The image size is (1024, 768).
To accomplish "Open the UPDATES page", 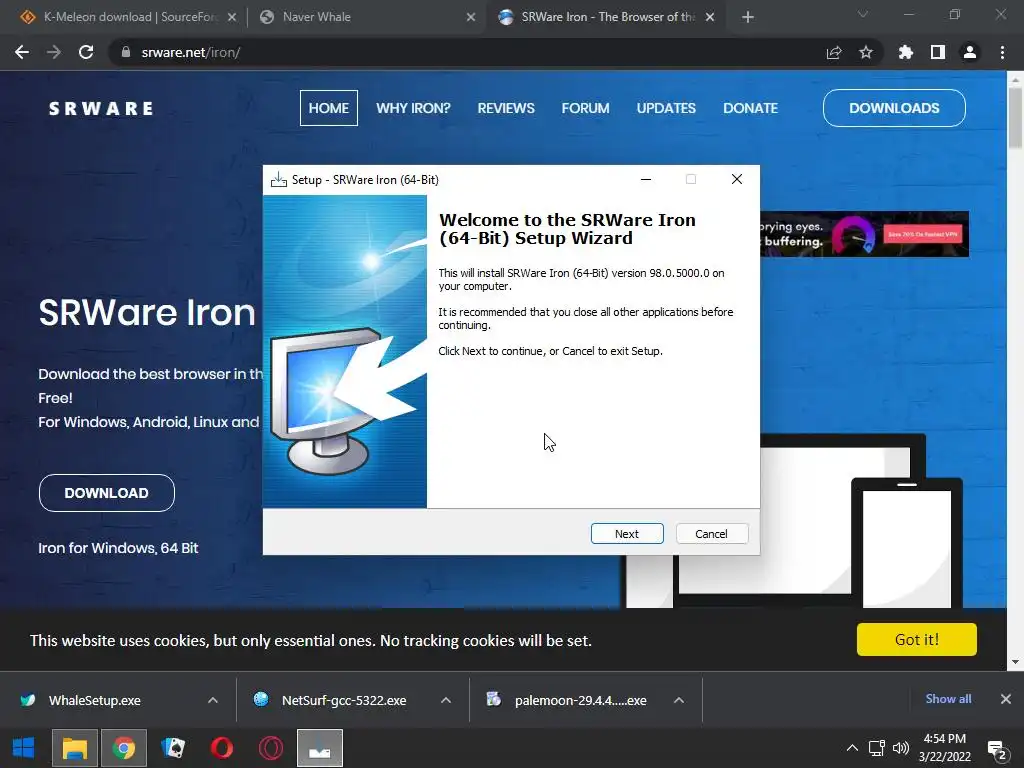I will pyautogui.click(x=666, y=108).
